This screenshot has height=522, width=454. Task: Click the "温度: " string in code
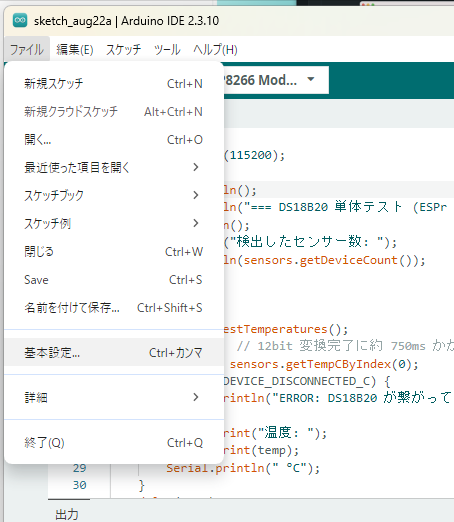click(285, 433)
